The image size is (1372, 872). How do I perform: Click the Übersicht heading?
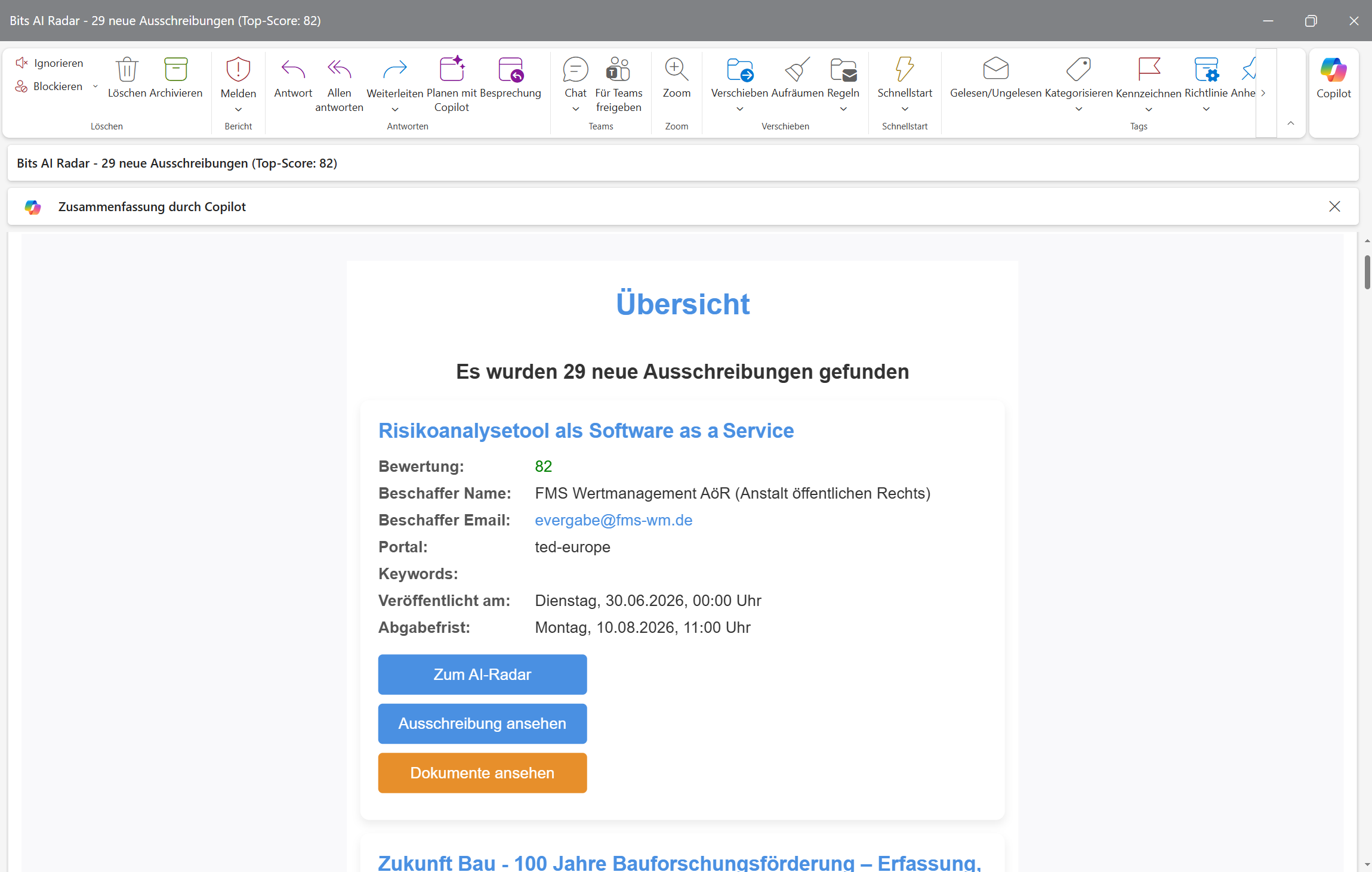coord(683,304)
